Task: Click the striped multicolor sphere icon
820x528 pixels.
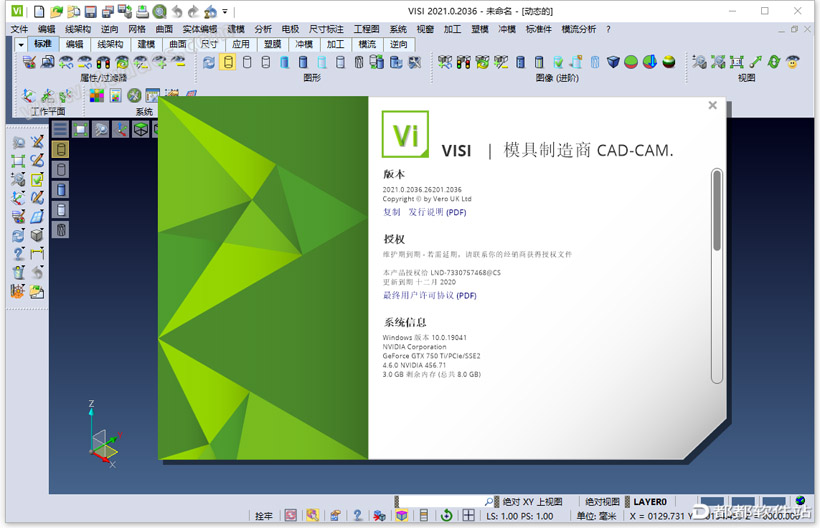Action: point(669,63)
